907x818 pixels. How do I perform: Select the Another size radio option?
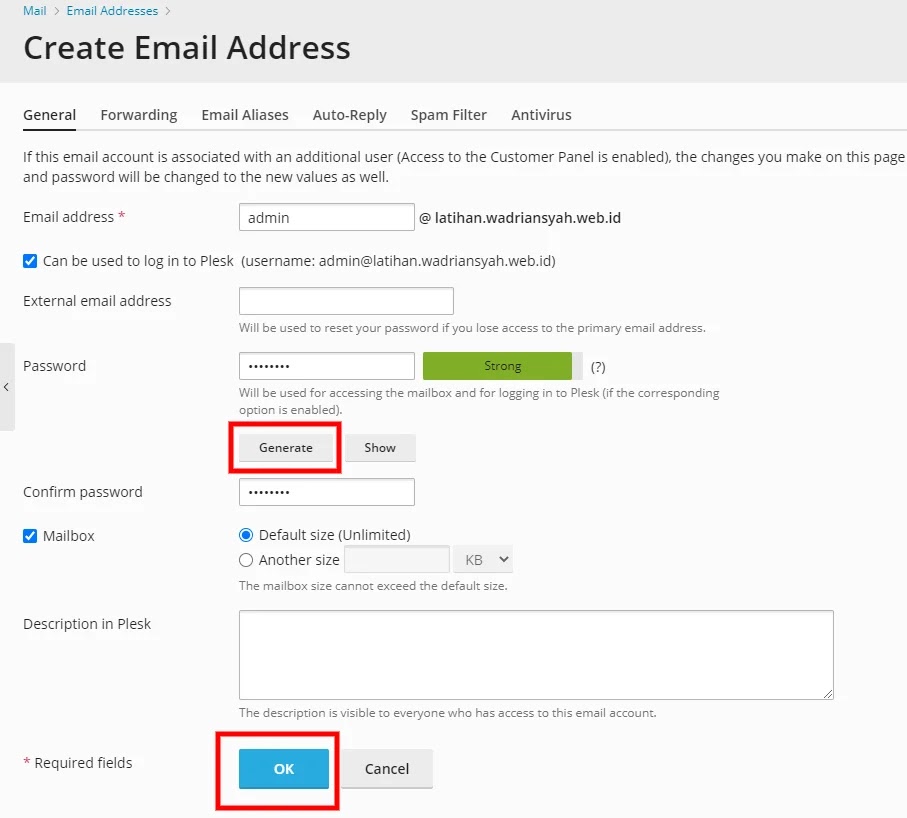(x=246, y=560)
